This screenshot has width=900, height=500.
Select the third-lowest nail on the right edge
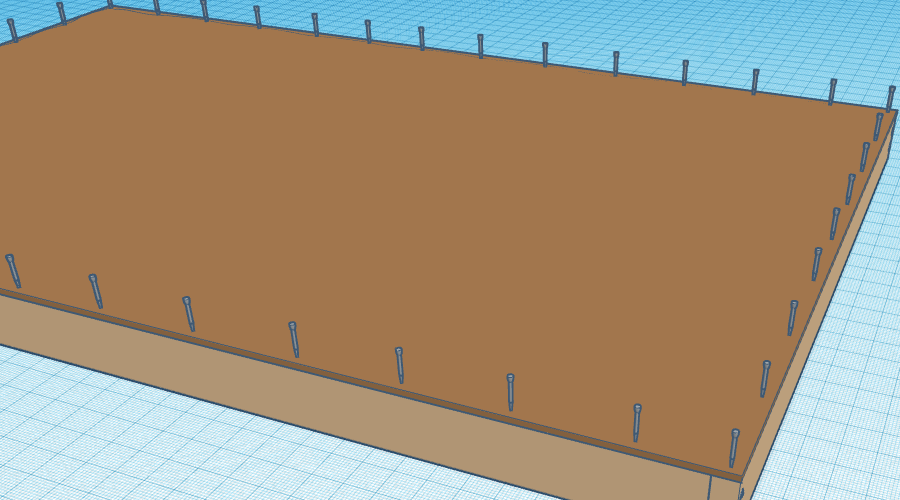(x=816, y=264)
